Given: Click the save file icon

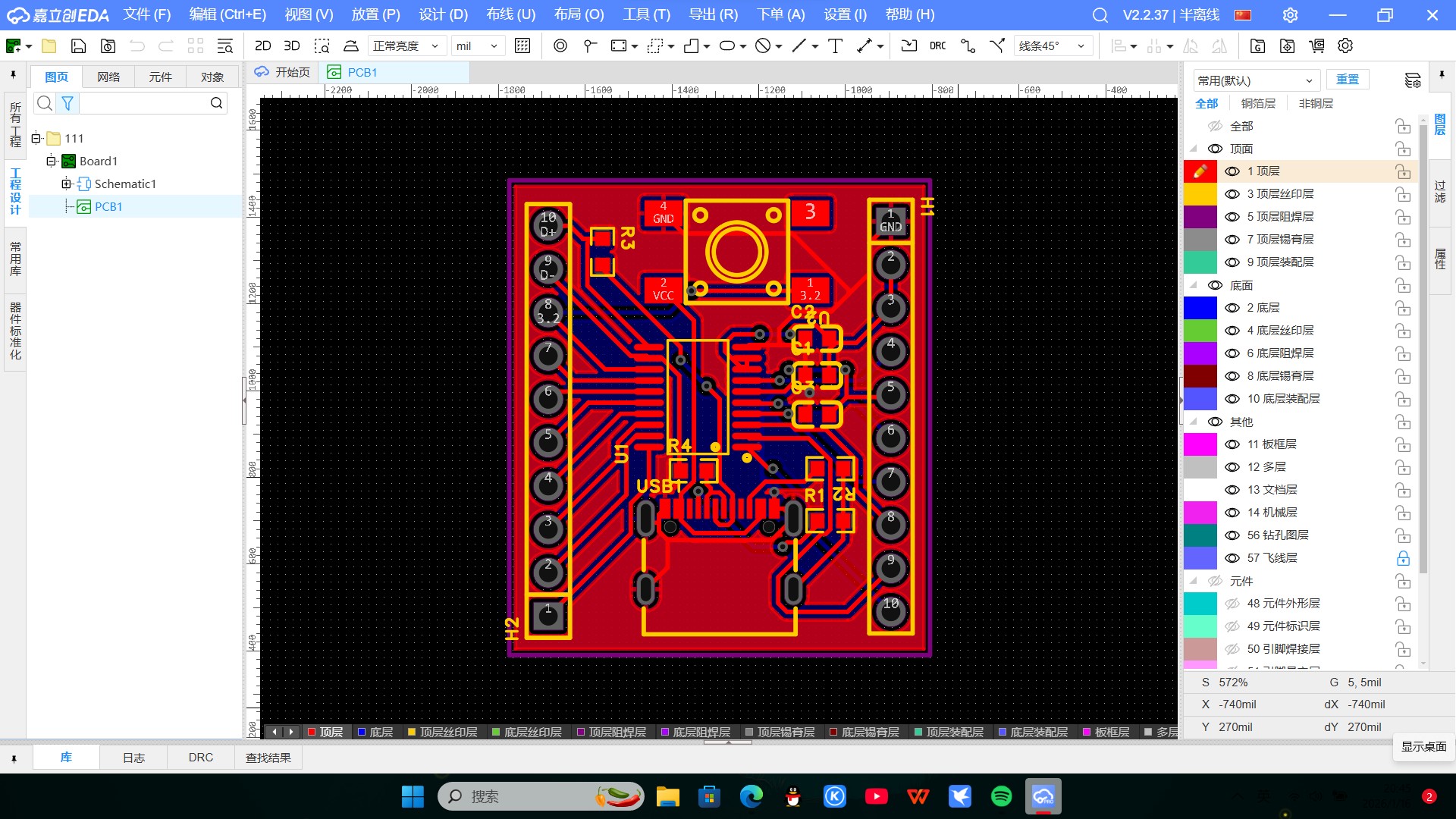Looking at the screenshot, I should tap(78, 45).
